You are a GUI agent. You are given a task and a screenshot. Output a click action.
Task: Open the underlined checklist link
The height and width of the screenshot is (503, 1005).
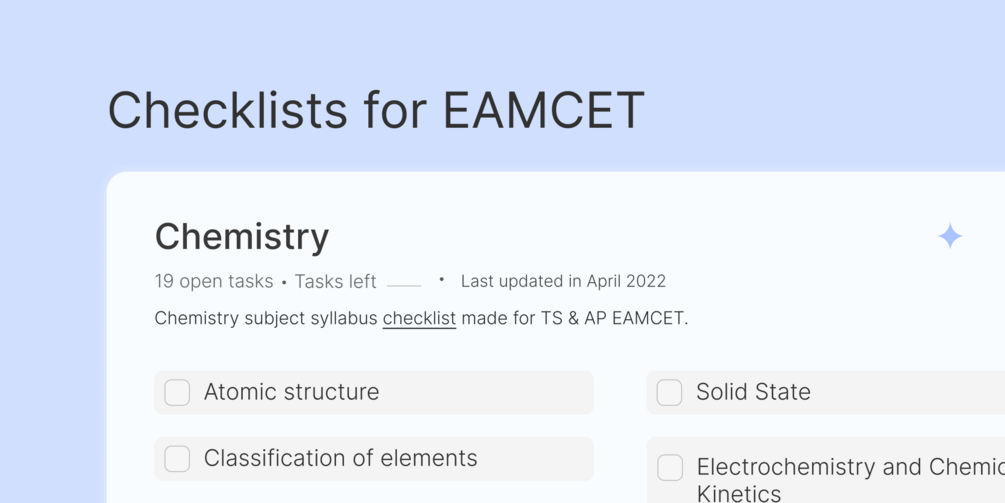pyautogui.click(x=419, y=319)
